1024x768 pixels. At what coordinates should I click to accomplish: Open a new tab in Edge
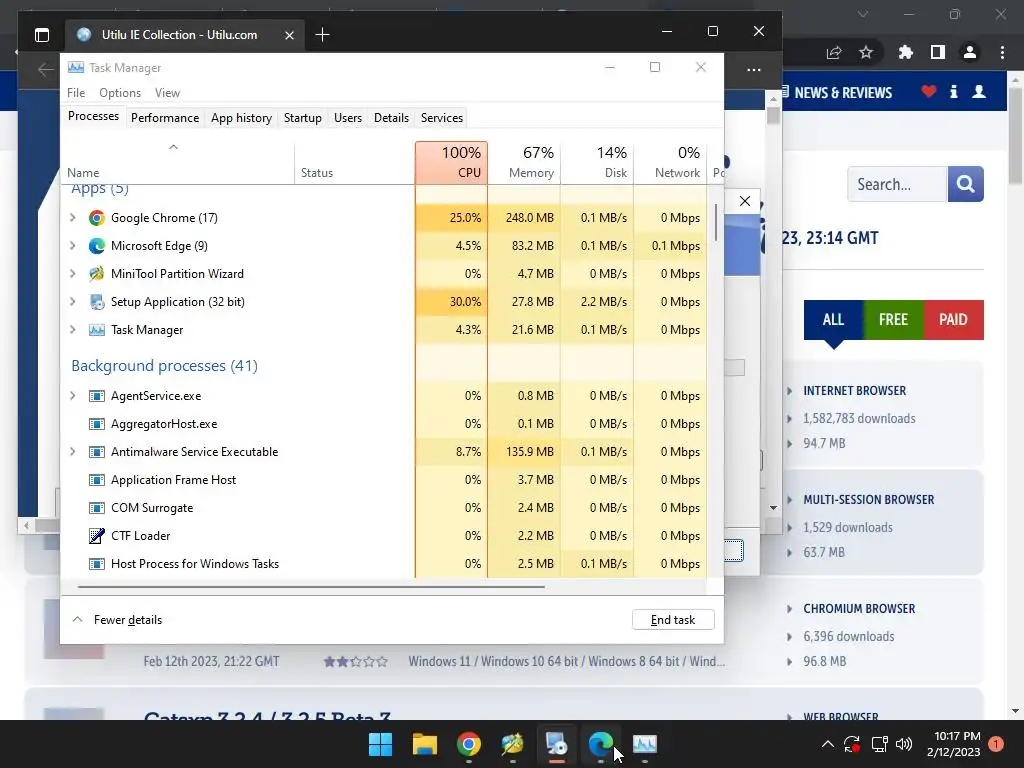322,35
